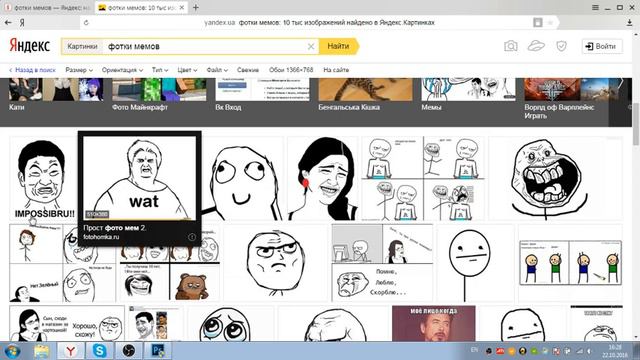
Task: Click the fotohomka.ru source link
Action: (101, 237)
